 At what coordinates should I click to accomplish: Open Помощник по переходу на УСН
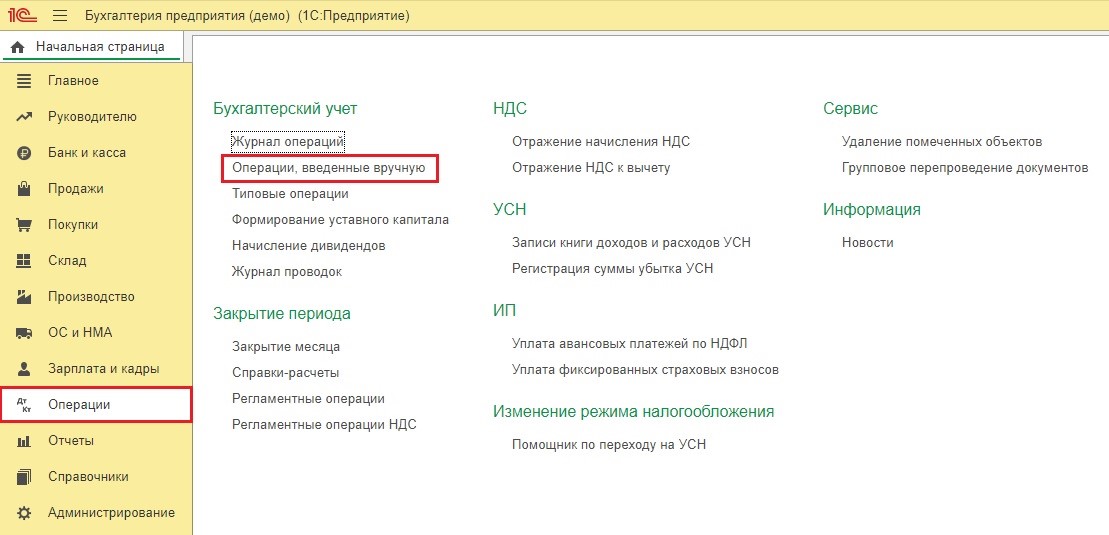tap(608, 445)
